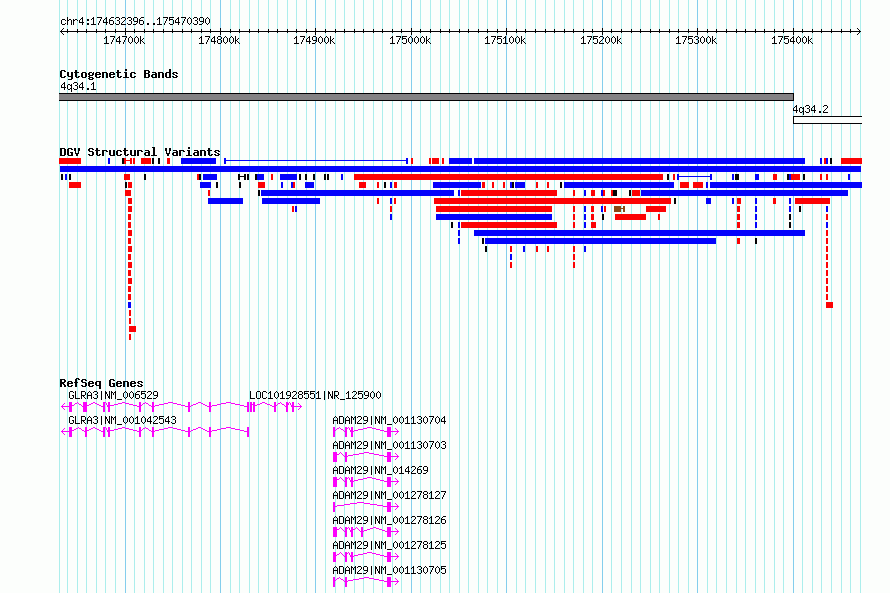Click the 174900k scale tick label
The width and height of the screenshot is (890, 593).
pyautogui.click(x=314, y=40)
